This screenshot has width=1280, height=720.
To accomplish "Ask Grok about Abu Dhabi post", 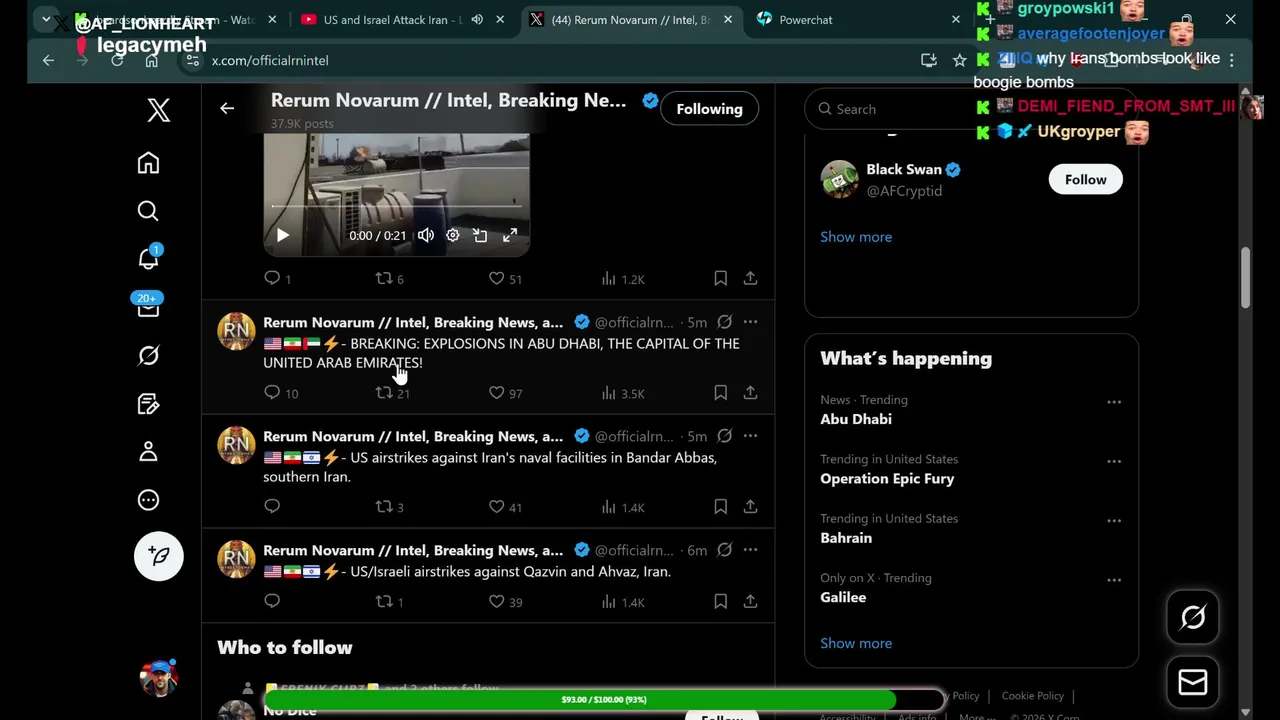I will (x=724, y=322).
